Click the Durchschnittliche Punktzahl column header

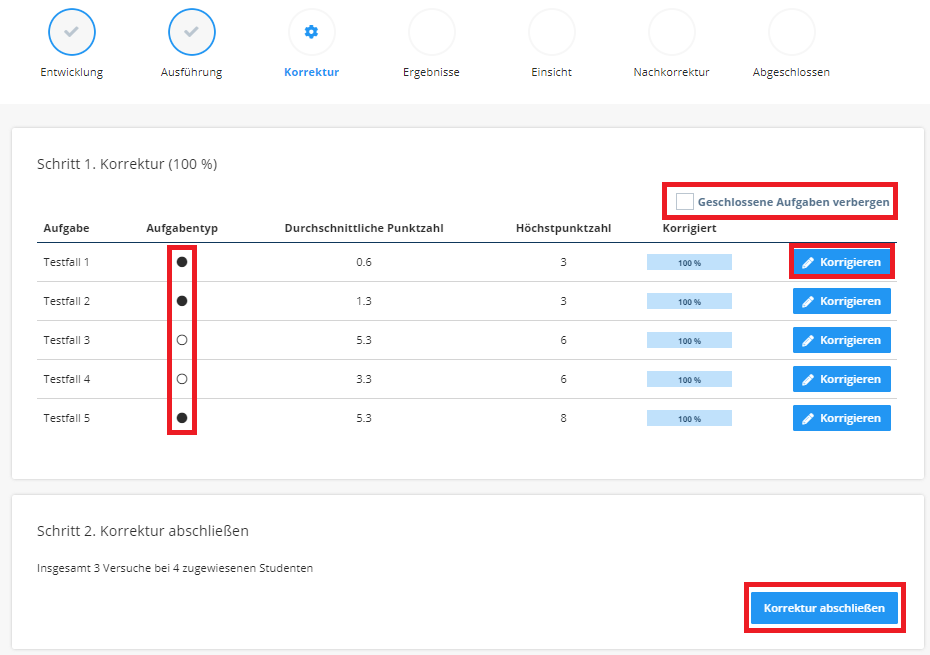pyautogui.click(x=364, y=229)
